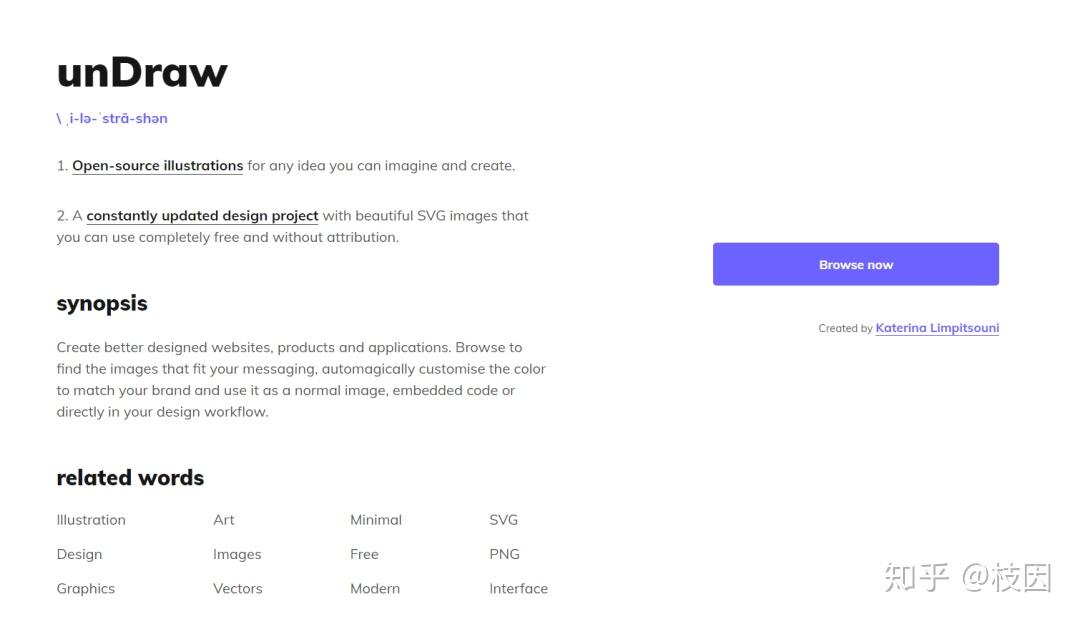
Task: Click the Design related word
Action: (x=79, y=554)
